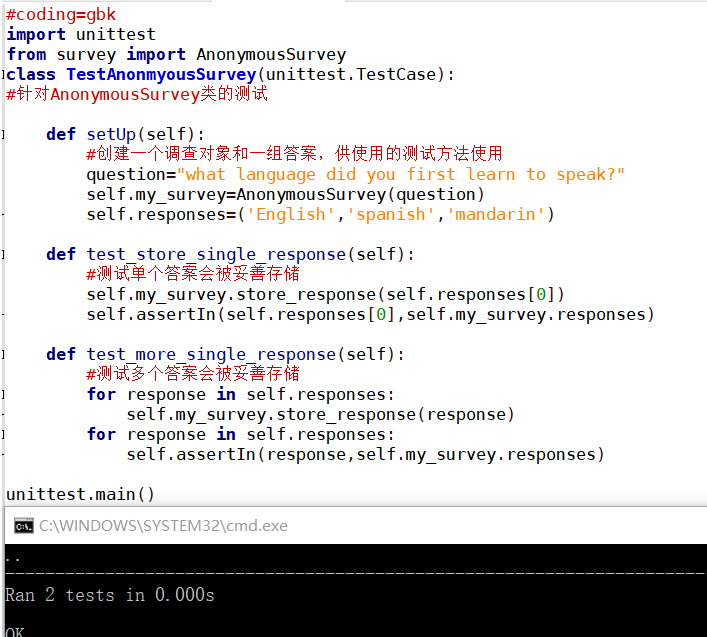The height and width of the screenshot is (637, 707).
Task: Click the function name test_more_single_response
Action: click(211, 355)
